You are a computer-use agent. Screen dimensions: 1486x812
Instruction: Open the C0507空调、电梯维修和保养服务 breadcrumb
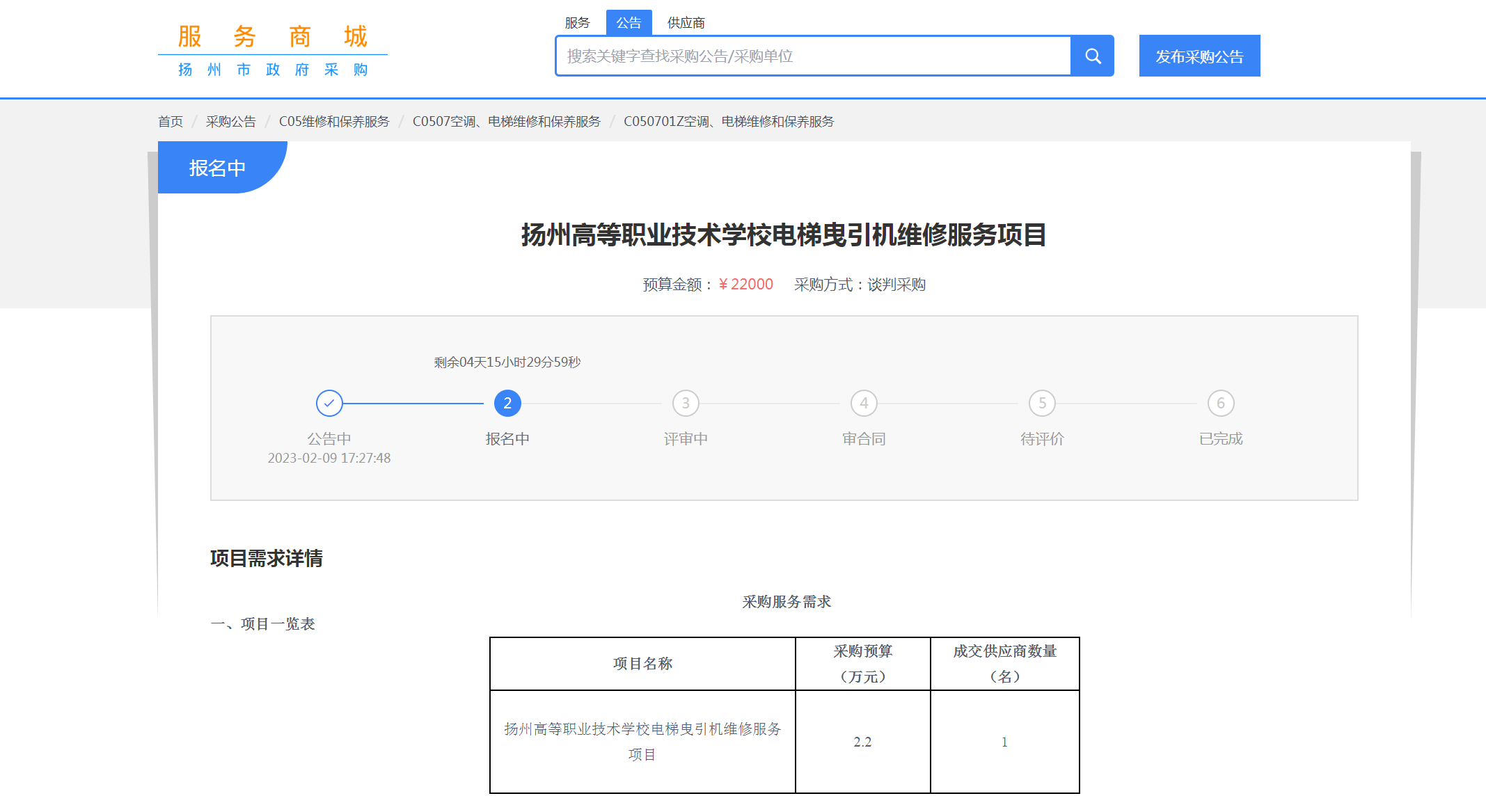(506, 122)
